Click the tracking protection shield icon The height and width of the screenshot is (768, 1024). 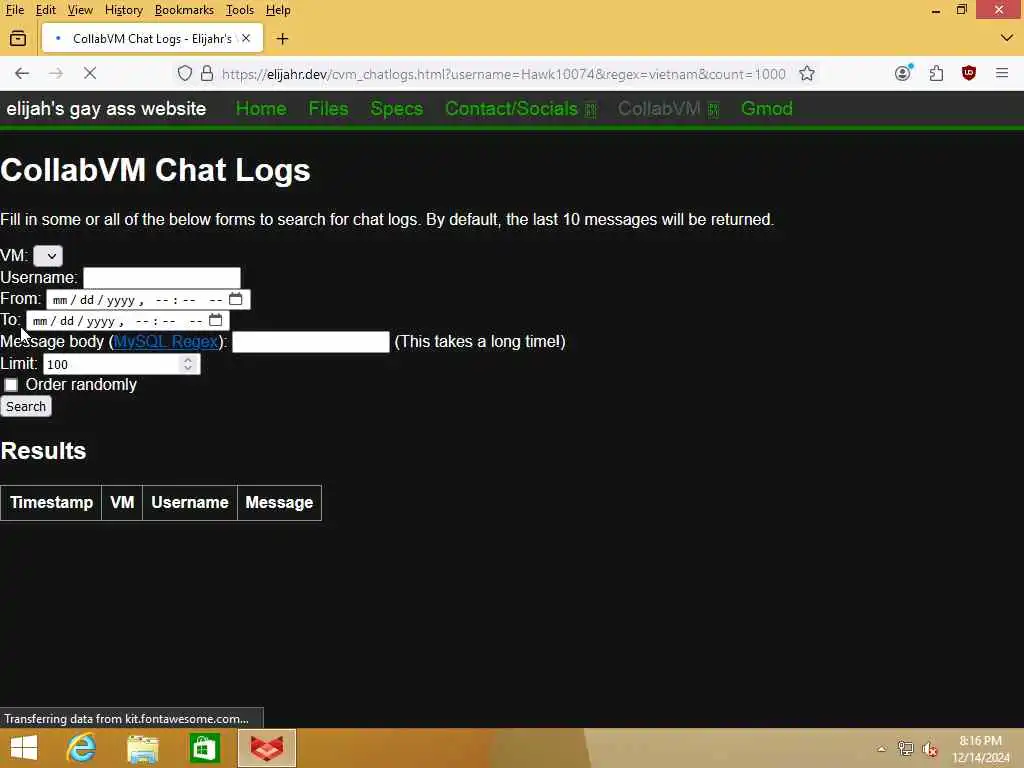pyautogui.click(x=185, y=73)
